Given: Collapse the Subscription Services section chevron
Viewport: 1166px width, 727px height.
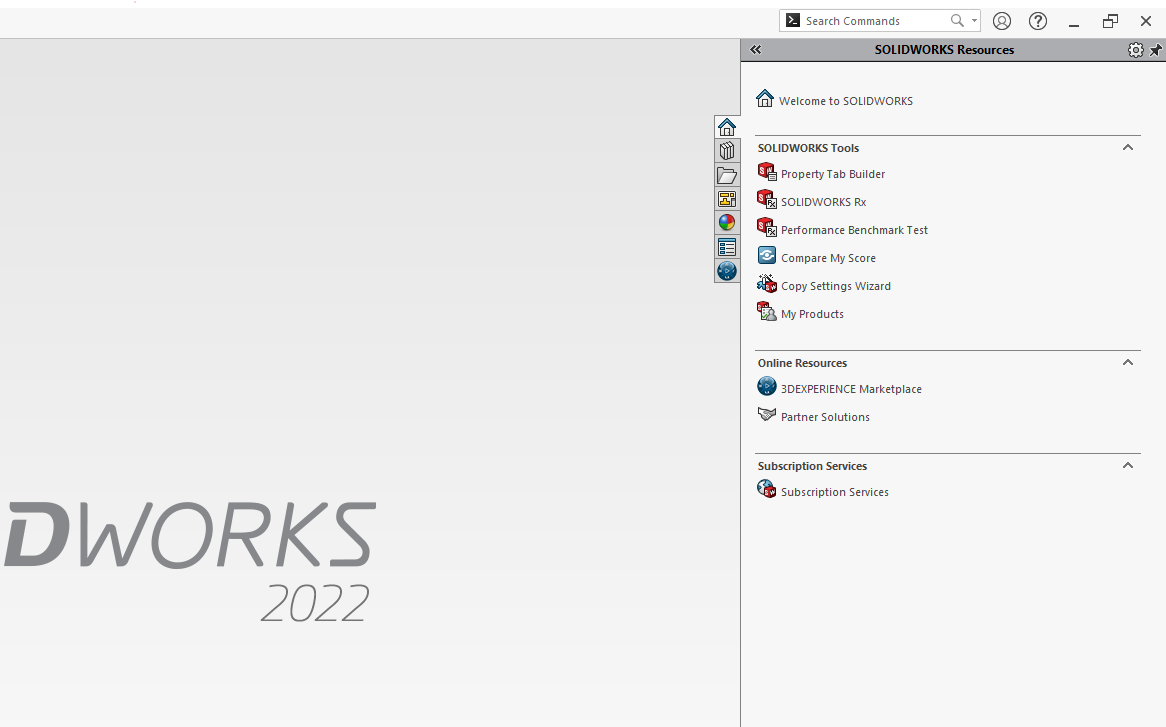Looking at the screenshot, I should point(1127,466).
